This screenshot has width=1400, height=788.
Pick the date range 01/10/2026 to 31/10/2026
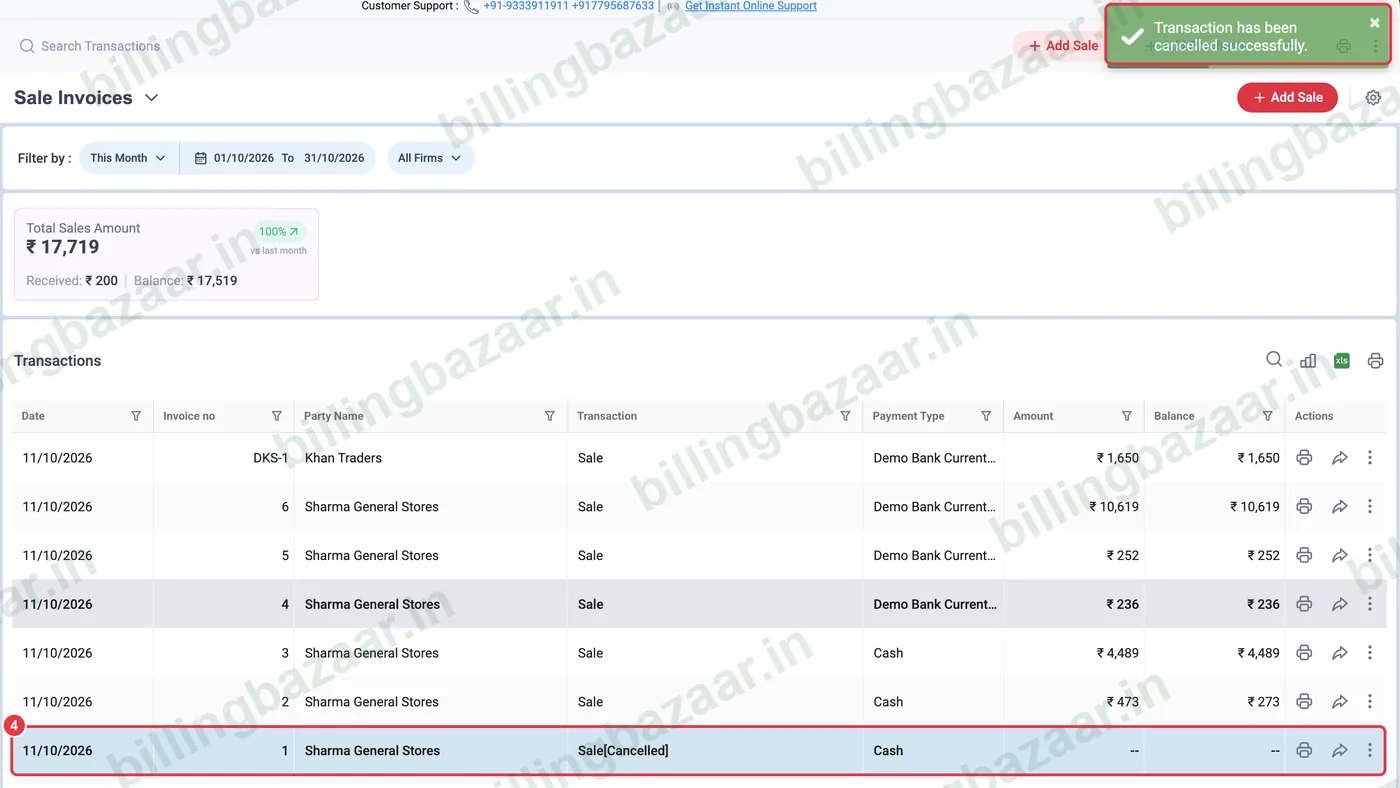point(279,158)
